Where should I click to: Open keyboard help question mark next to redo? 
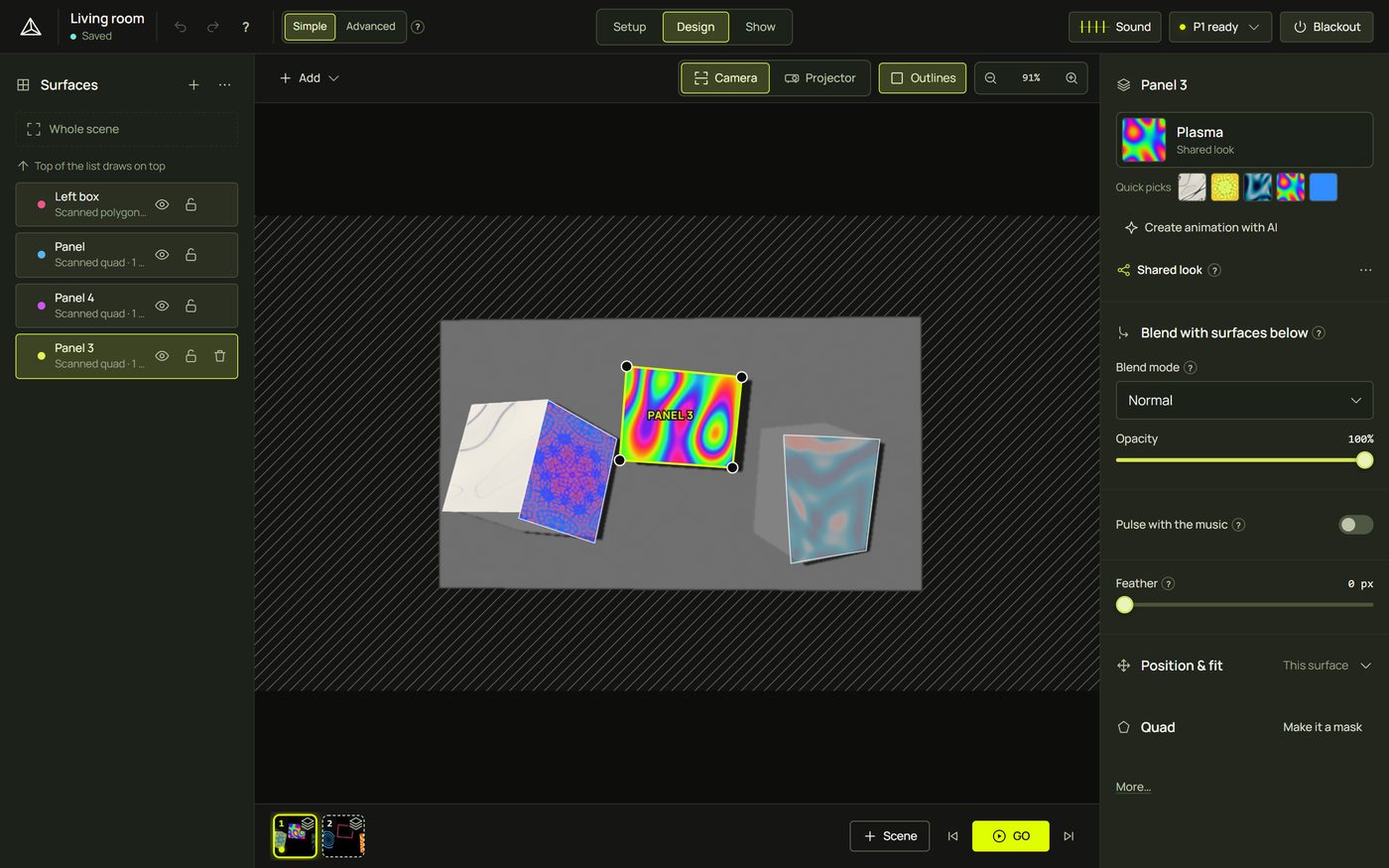[x=246, y=27]
